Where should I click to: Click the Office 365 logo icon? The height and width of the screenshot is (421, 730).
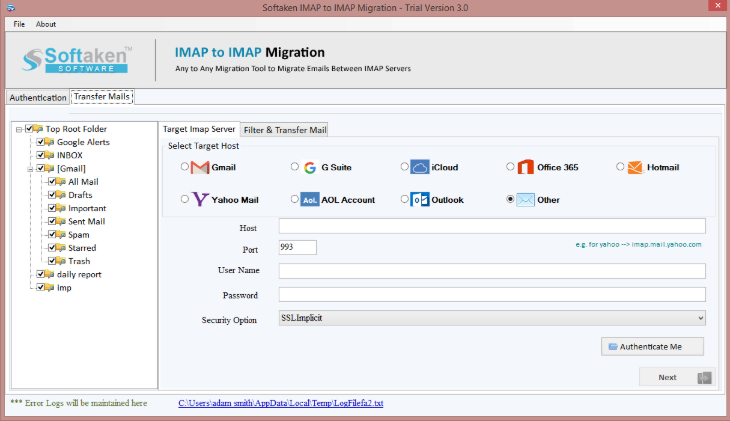[x=526, y=167]
